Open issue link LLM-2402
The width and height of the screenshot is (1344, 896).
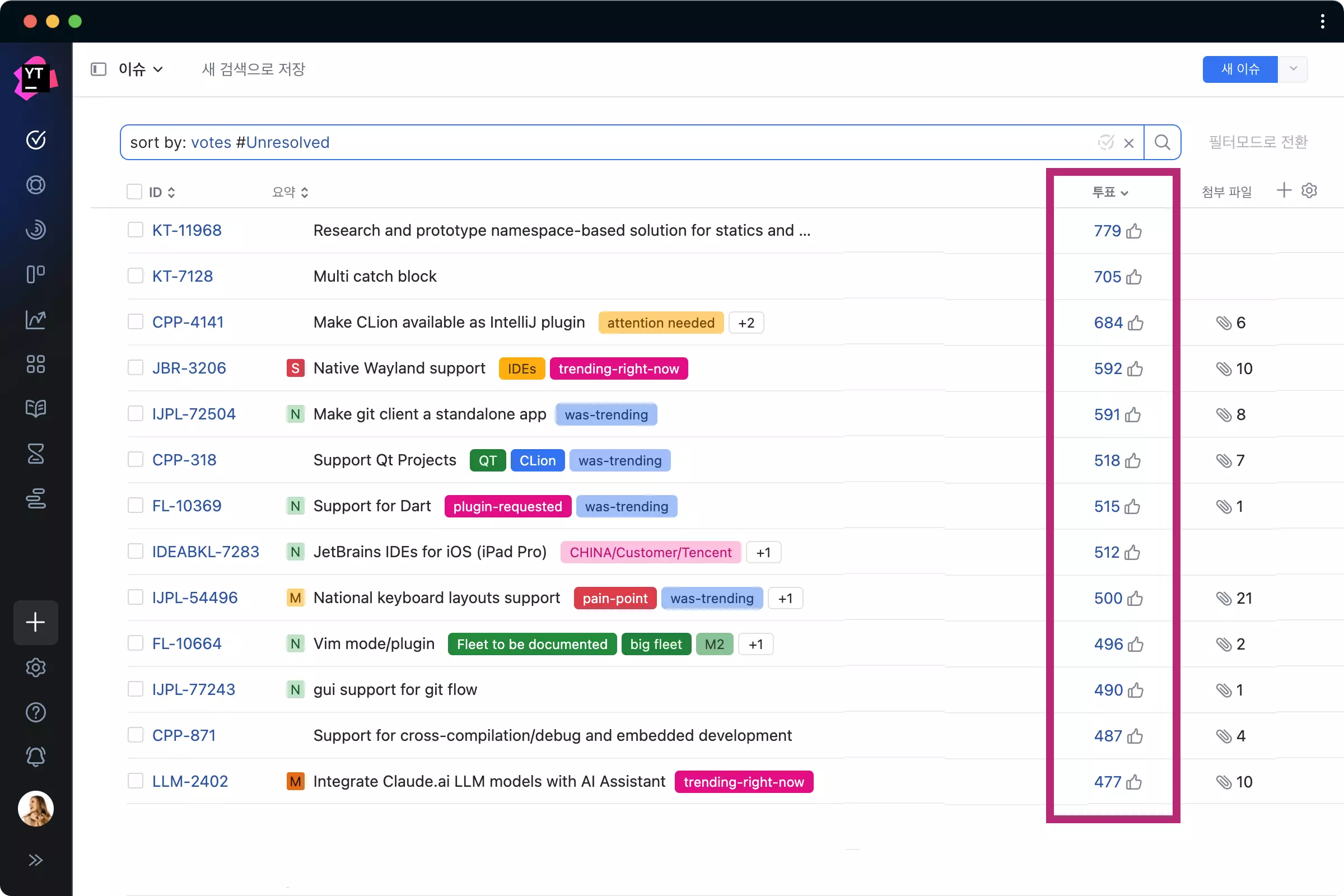[x=190, y=781]
